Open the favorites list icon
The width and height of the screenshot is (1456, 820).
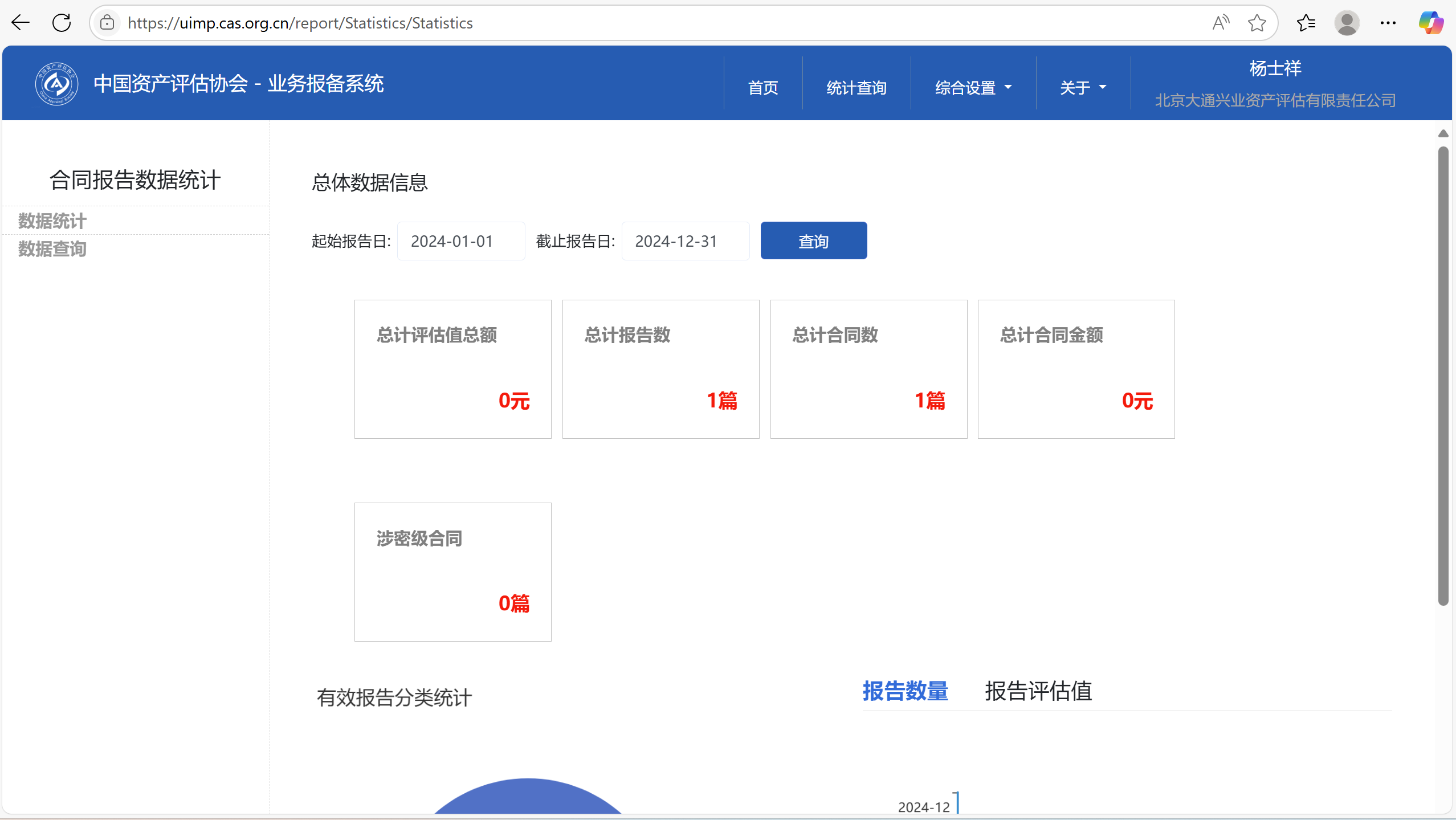(1306, 23)
